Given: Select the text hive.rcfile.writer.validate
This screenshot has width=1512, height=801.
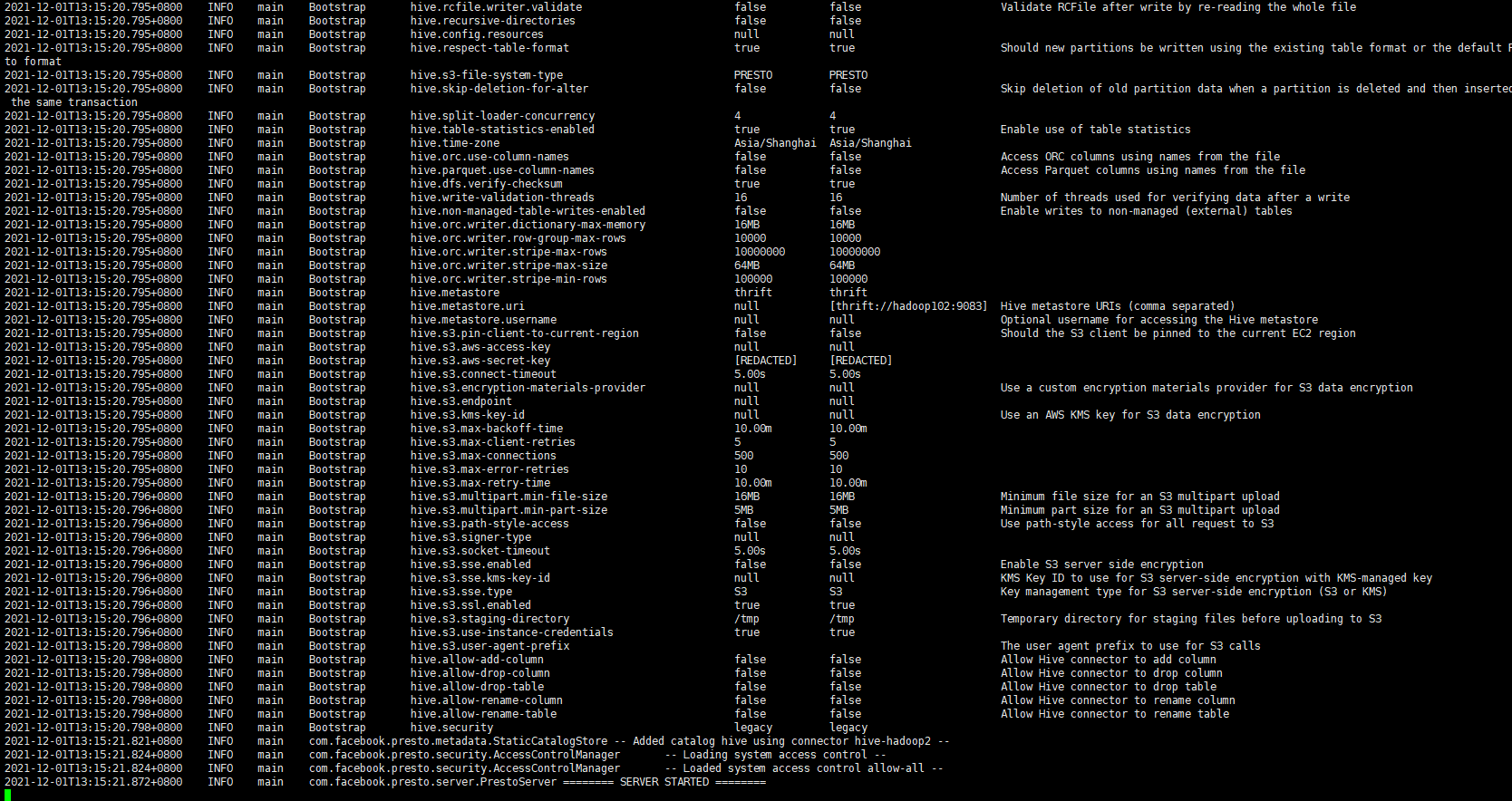Looking at the screenshot, I should pyautogui.click(x=496, y=7).
